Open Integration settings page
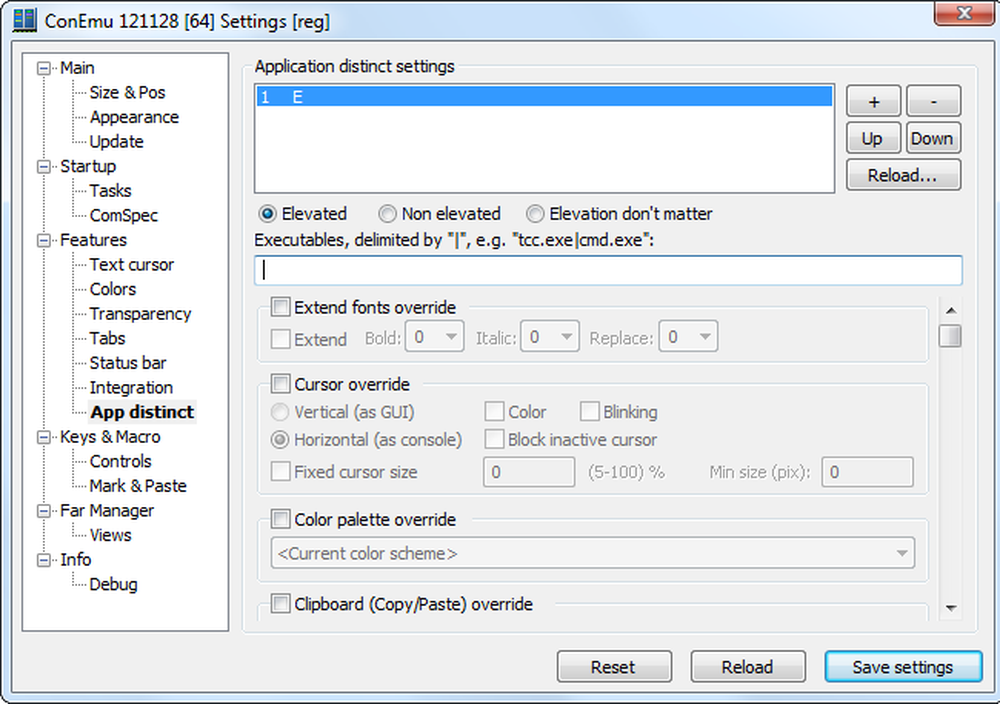This screenshot has width=1000, height=704. (131, 388)
